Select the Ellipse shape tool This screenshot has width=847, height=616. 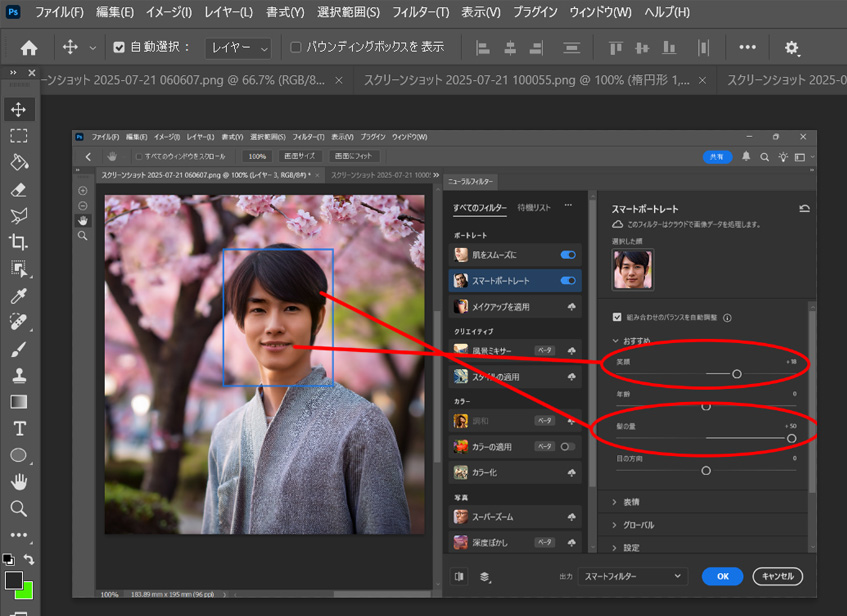(19, 456)
